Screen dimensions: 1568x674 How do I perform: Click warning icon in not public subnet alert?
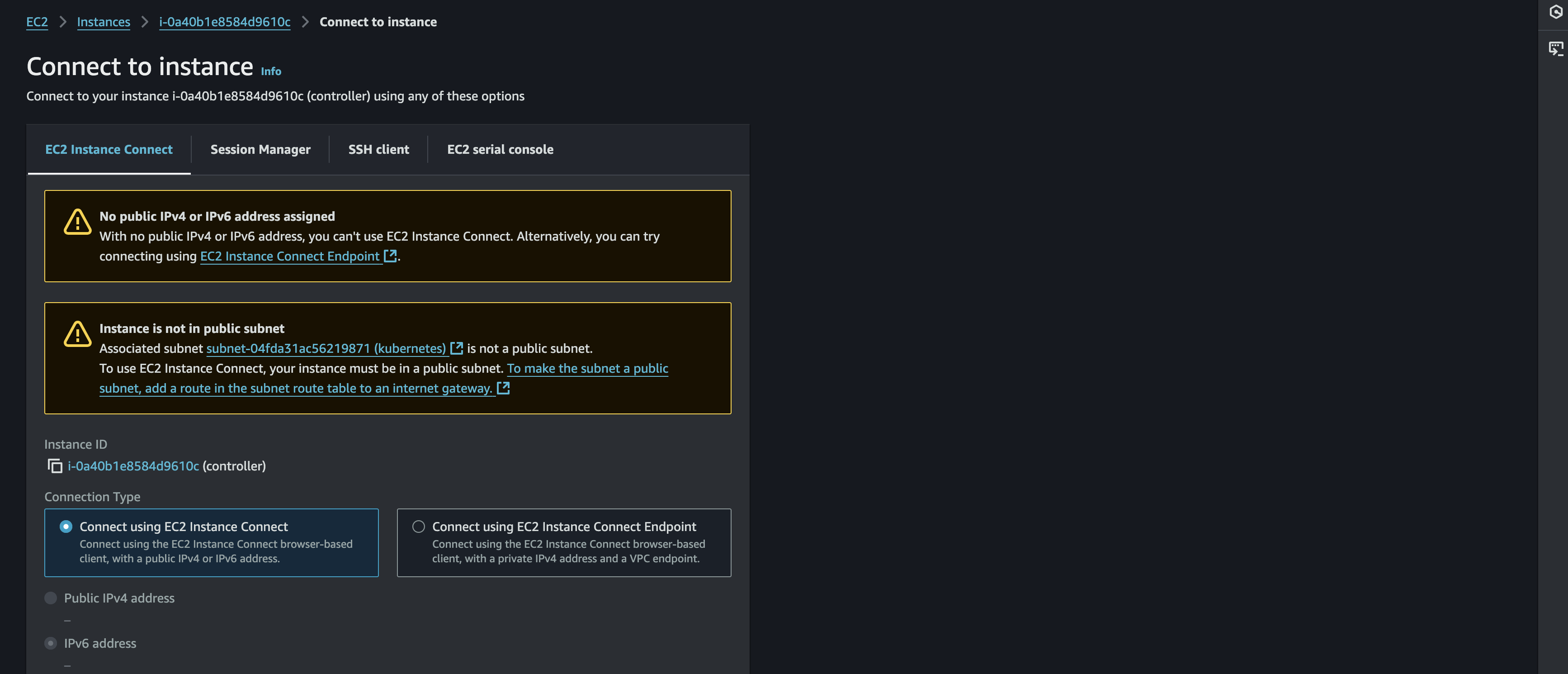click(77, 334)
